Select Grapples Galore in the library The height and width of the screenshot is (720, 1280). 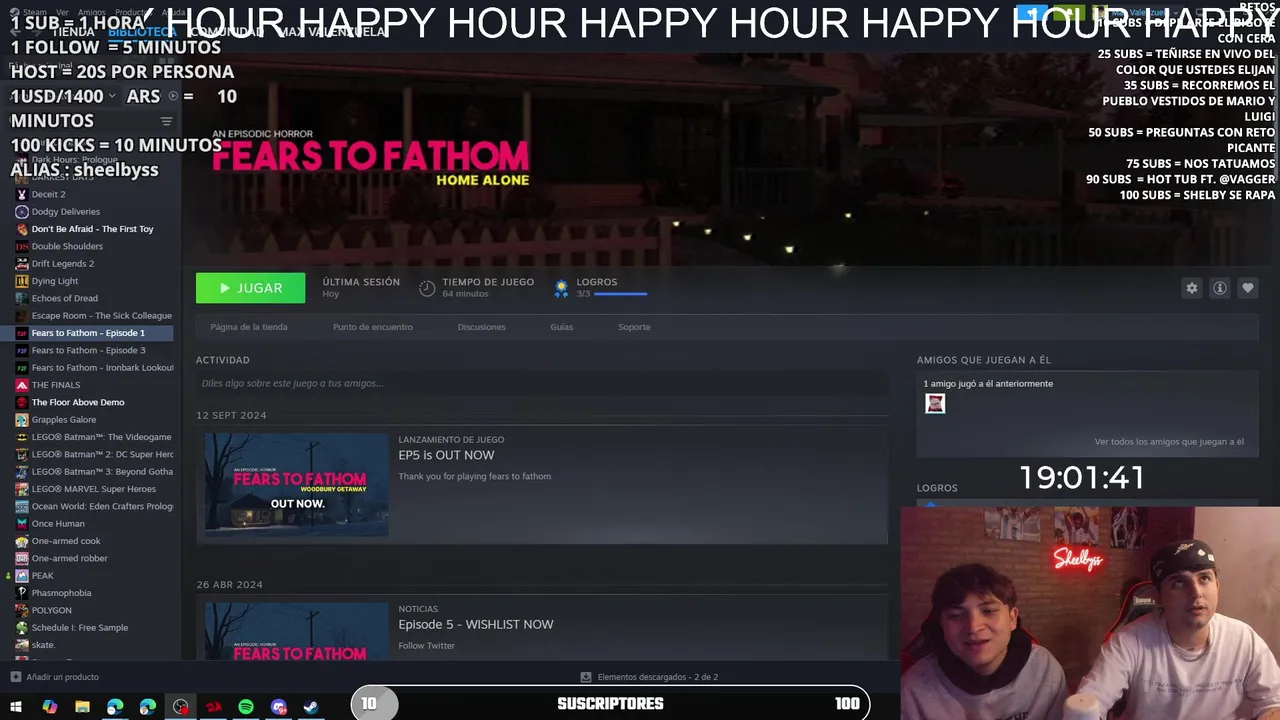tap(63, 420)
